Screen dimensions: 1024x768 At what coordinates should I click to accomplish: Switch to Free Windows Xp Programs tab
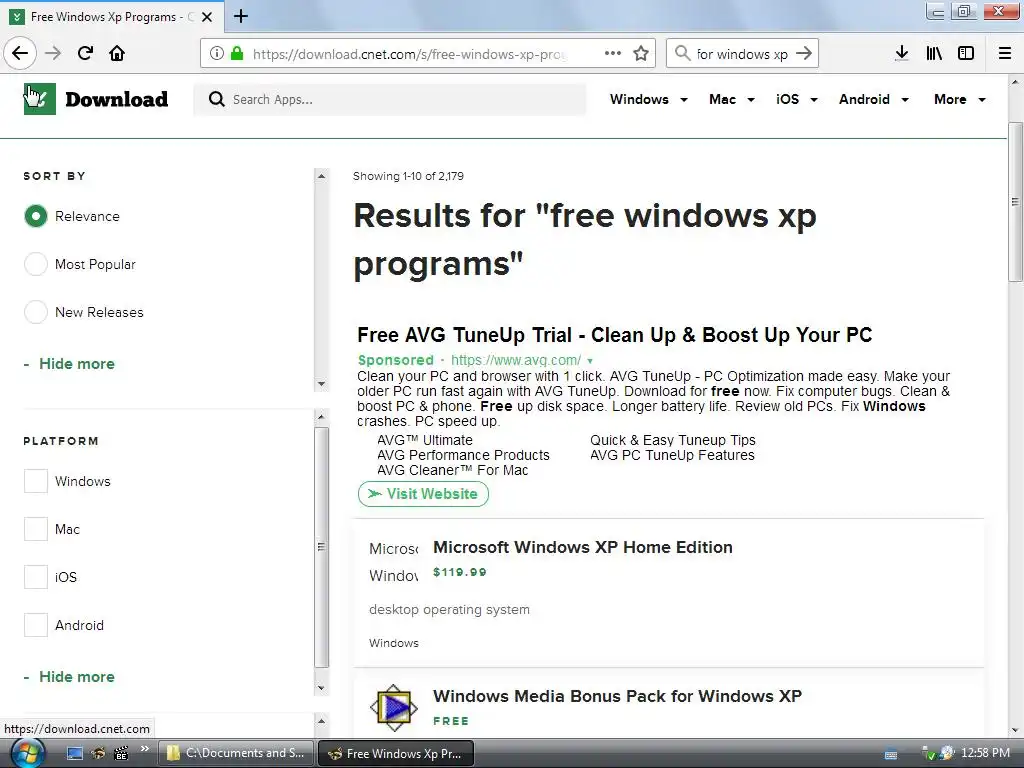point(111,17)
